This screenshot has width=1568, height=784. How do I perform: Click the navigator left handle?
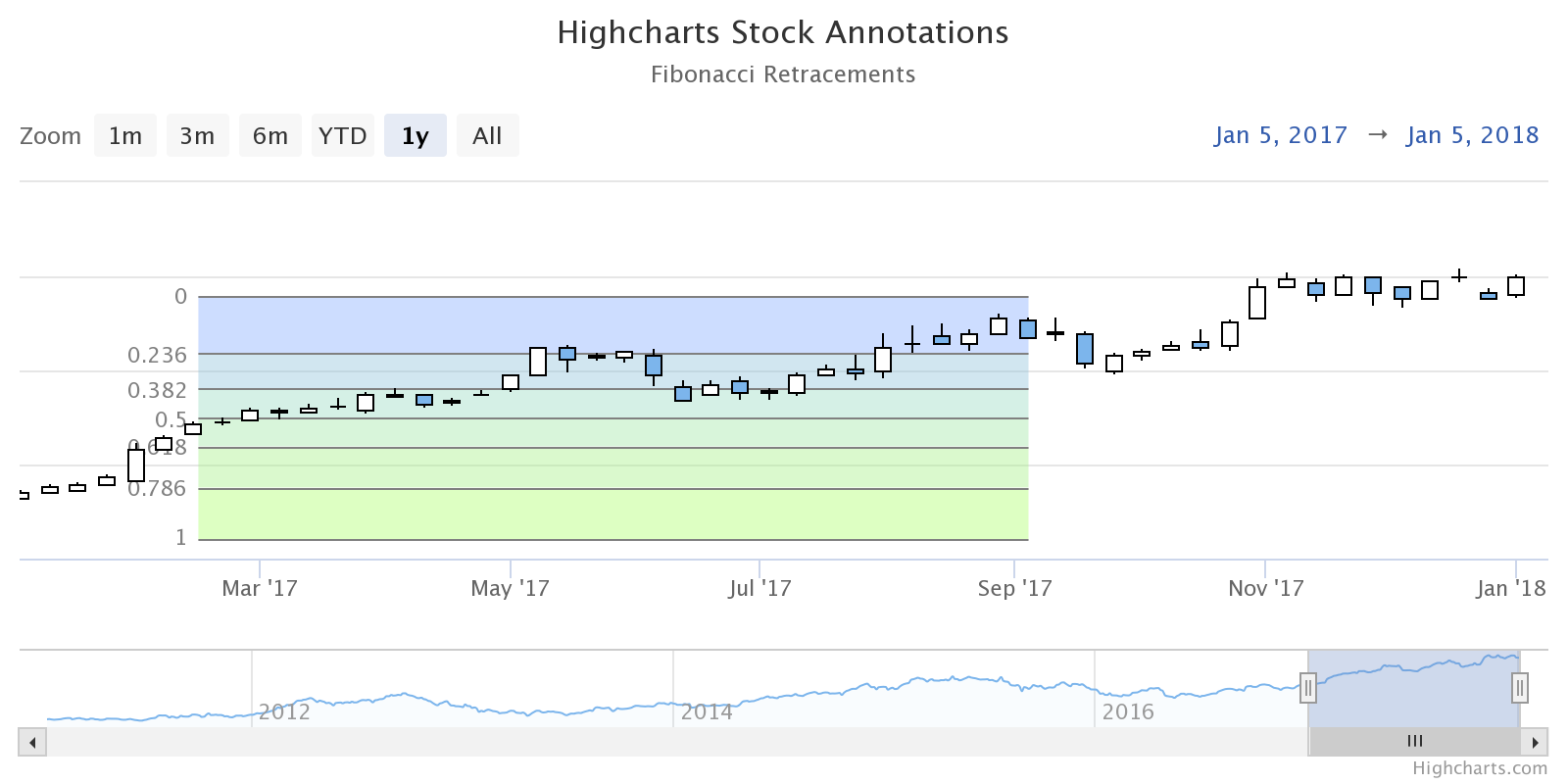point(1307,688)
